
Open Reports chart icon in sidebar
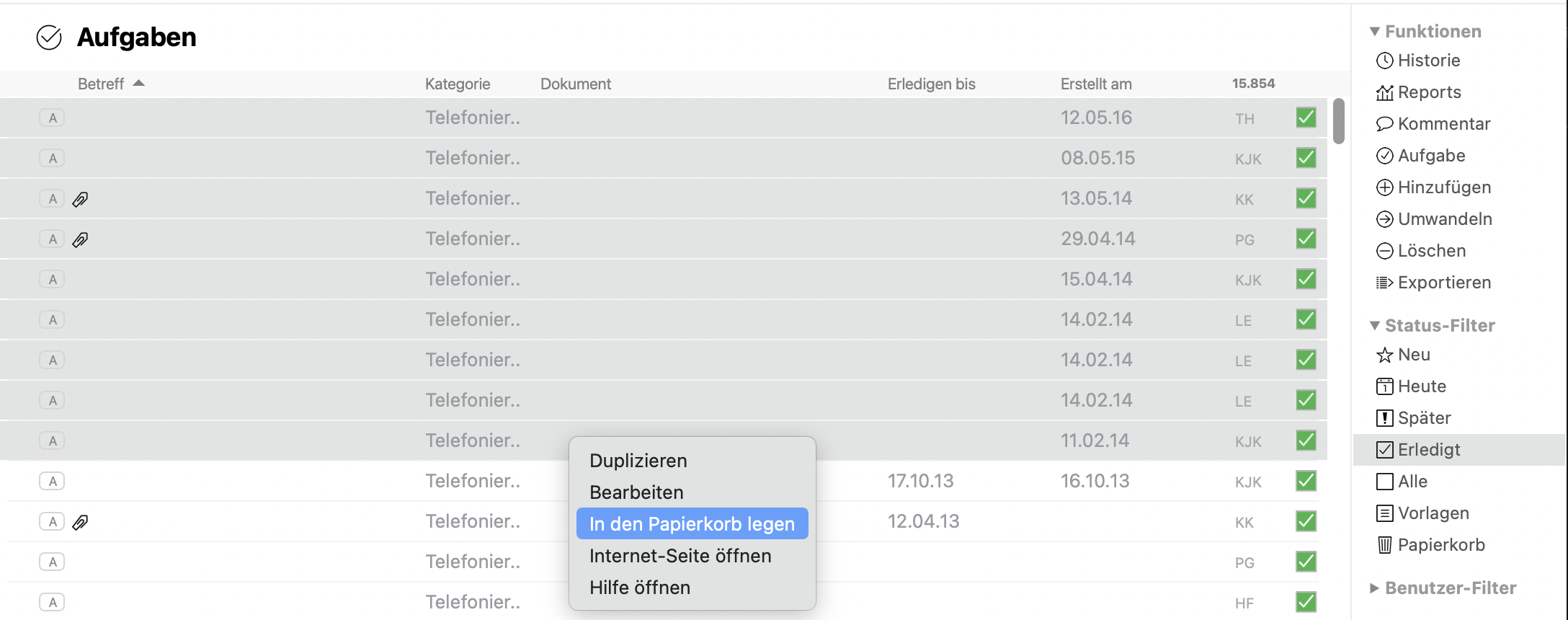(x=1384, y=92)
